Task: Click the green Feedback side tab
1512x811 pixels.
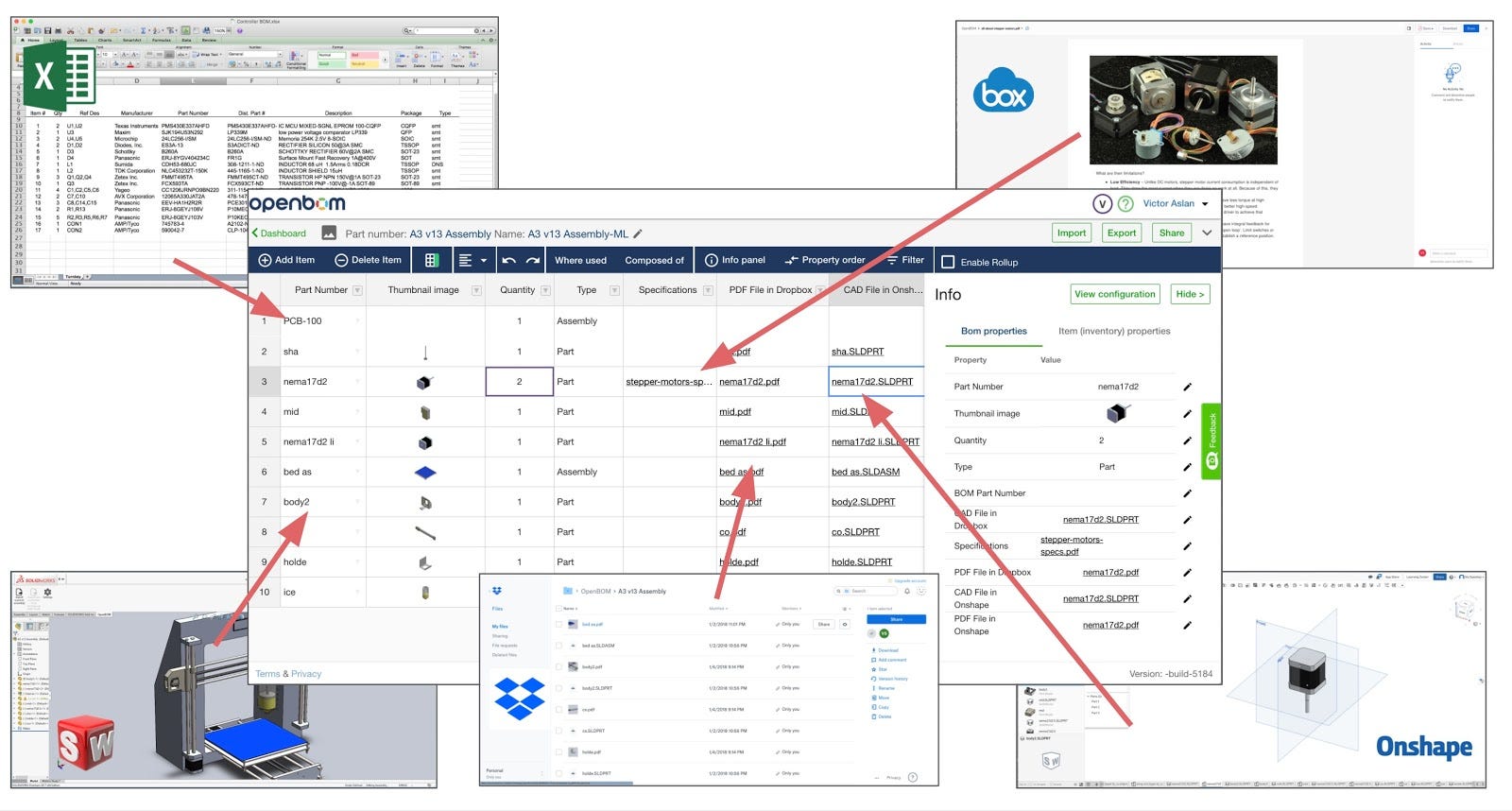Action: [x=1211, y=441]
